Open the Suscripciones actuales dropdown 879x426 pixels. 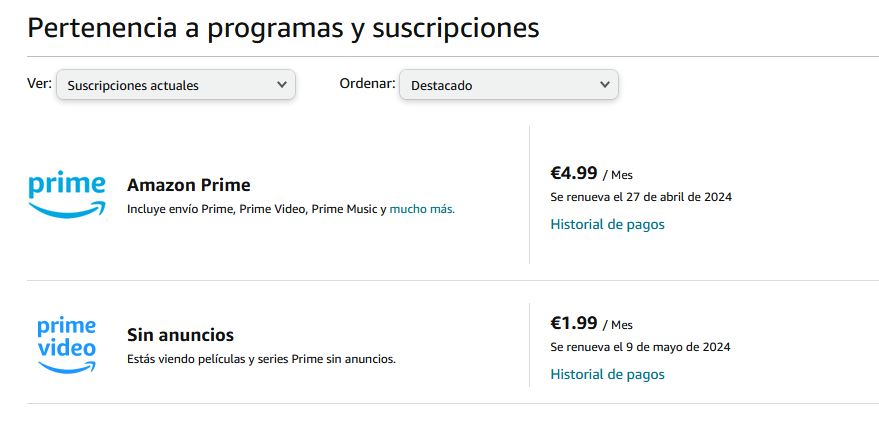[175, 85]
